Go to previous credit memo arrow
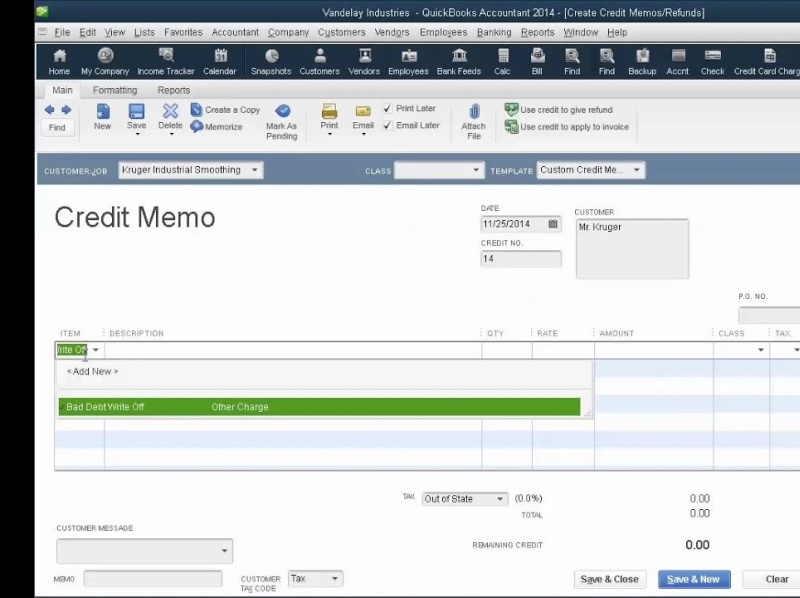Viewport: 800px width, 598px height. pyautogui.click(x=49, y=110)
